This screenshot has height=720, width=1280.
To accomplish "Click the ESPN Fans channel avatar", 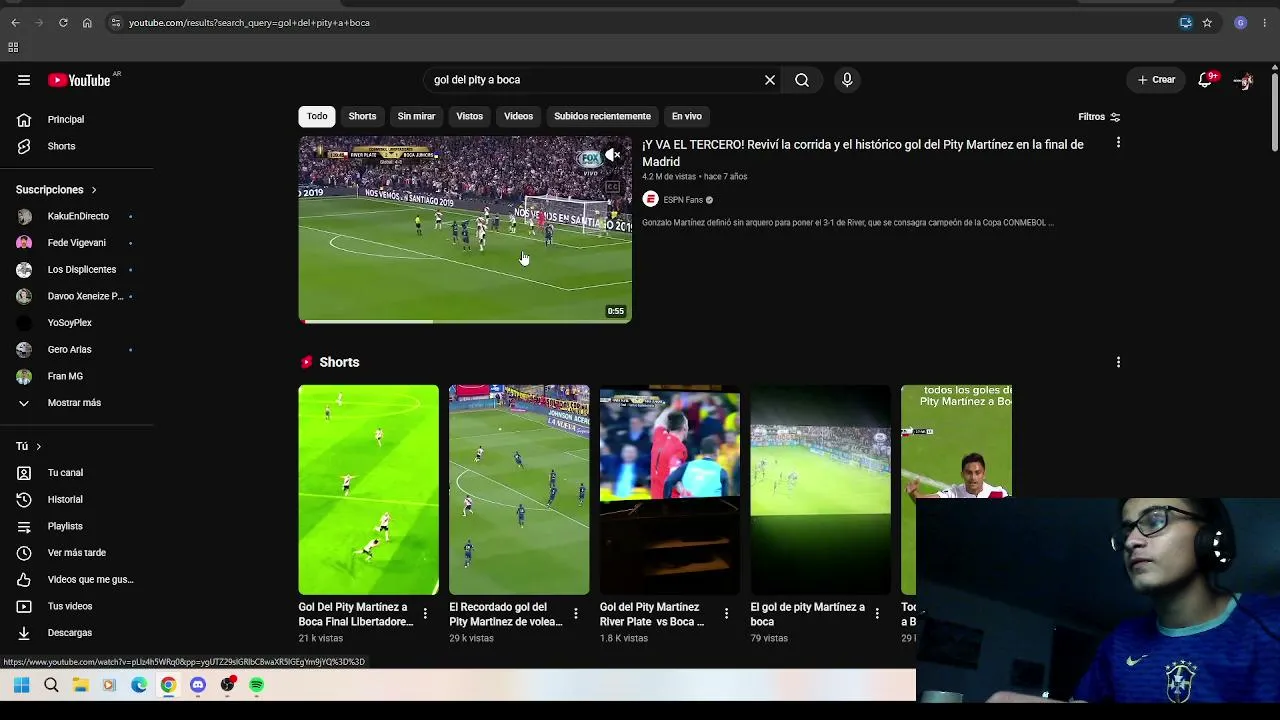I will (x=650, y=200).
